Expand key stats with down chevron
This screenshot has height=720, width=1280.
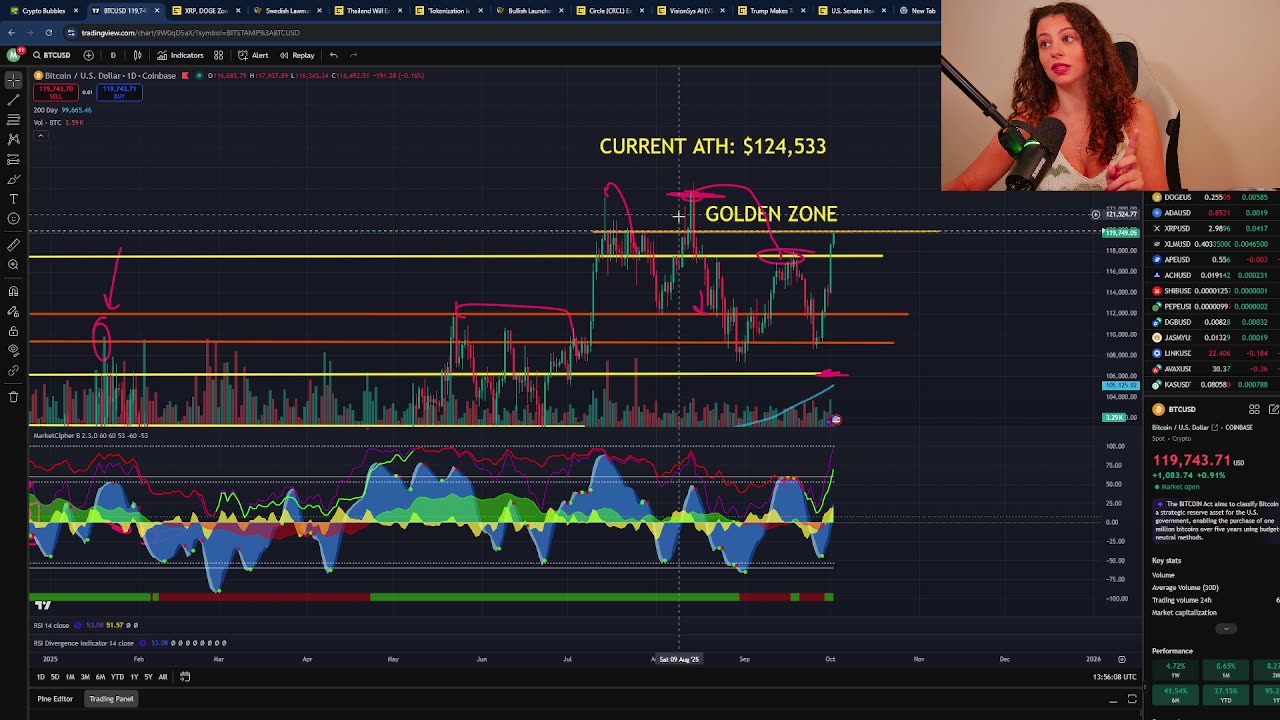point(1226,629)
